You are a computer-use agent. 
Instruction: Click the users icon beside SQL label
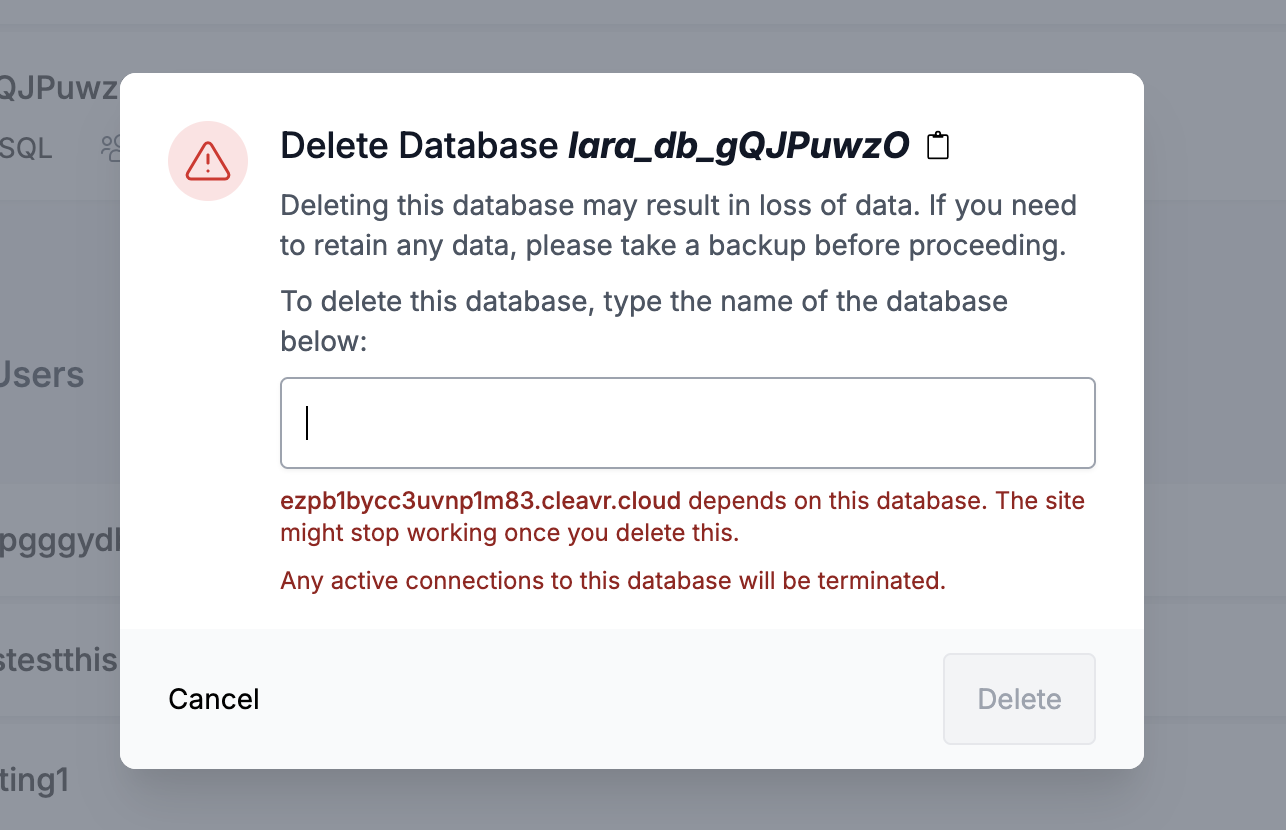(x=110, y=149)
